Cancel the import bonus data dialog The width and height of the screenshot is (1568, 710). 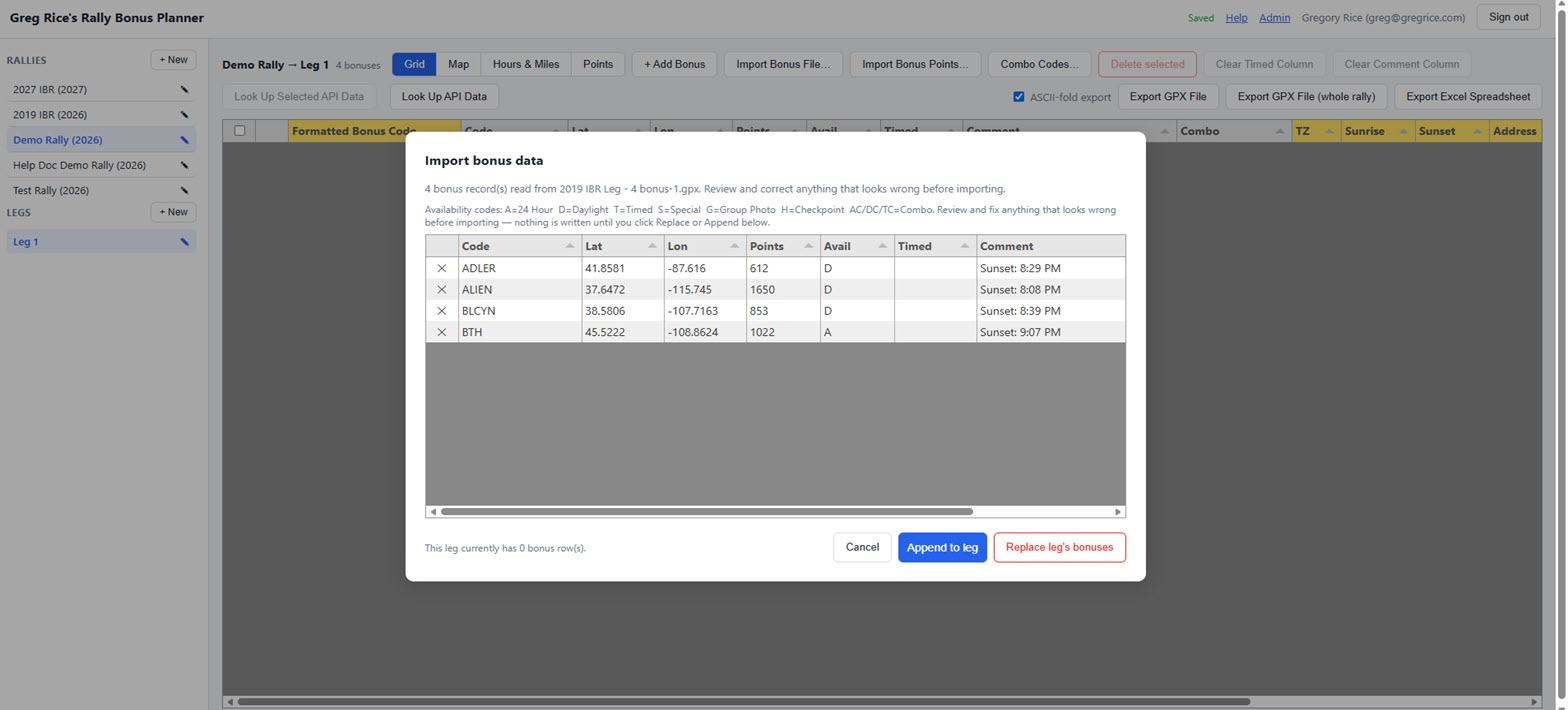click(x=862, y=547)
